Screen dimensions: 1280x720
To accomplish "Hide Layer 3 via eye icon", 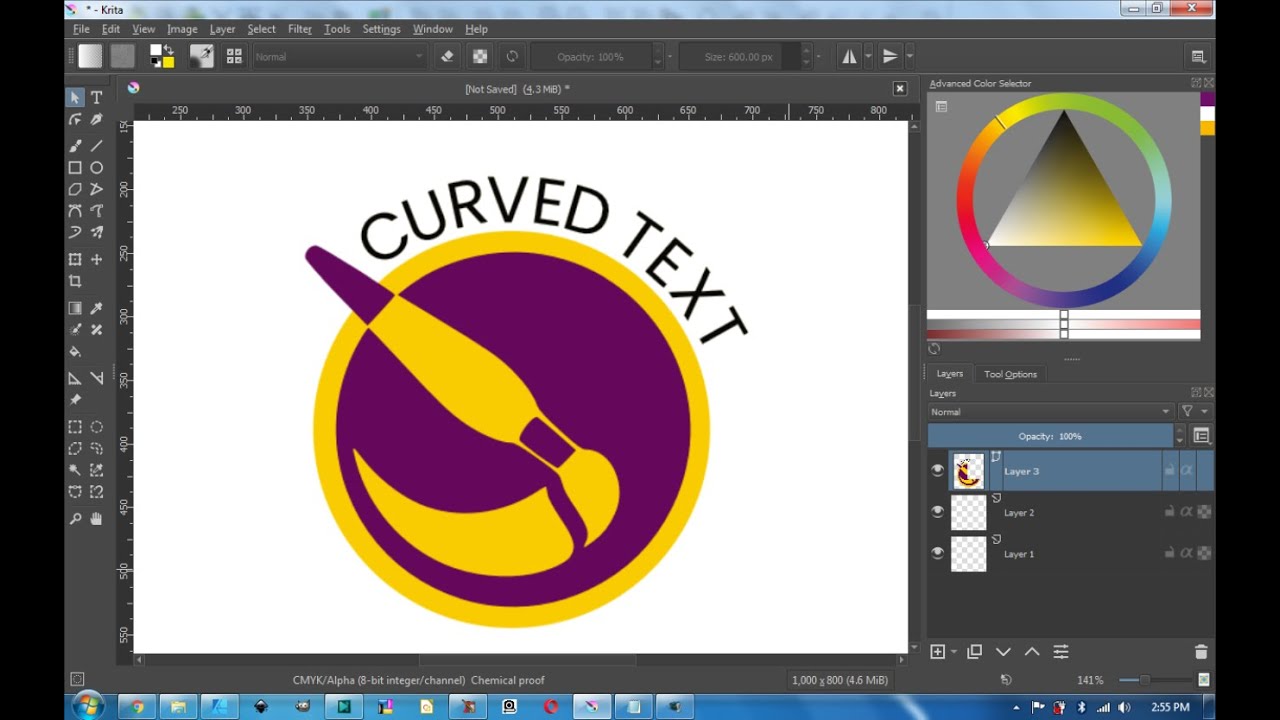I will point(938,471).
